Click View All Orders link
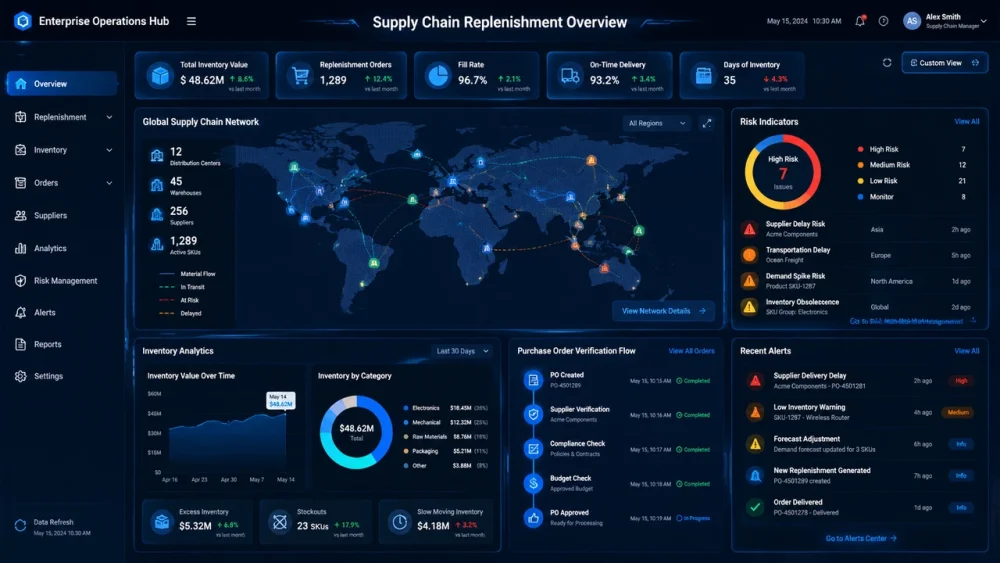The image size is (1000, 563). coord(691,351)
